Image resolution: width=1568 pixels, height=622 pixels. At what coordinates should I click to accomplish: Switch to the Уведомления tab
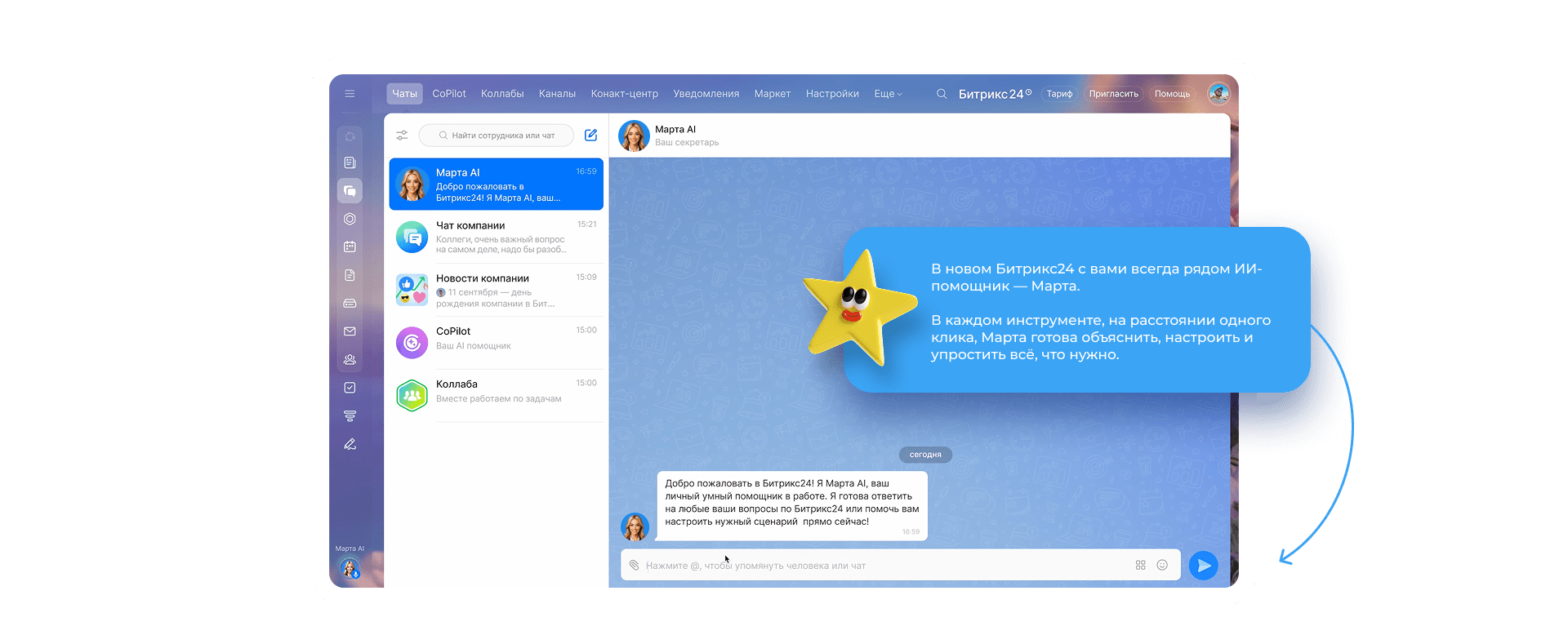[x=706, y=94]
